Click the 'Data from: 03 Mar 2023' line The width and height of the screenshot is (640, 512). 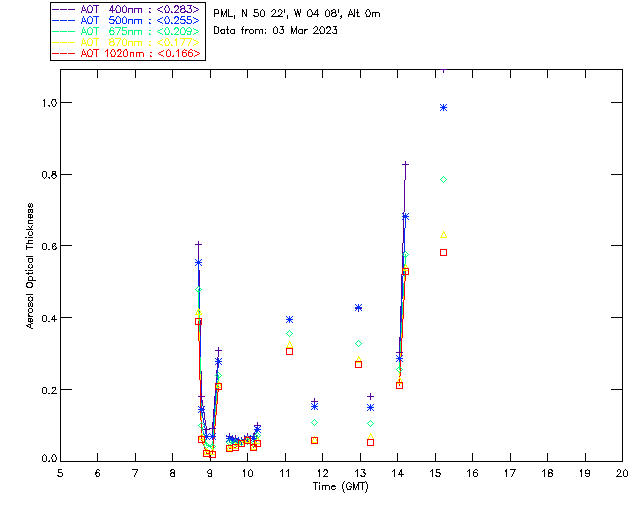click(x=276, y=31)
